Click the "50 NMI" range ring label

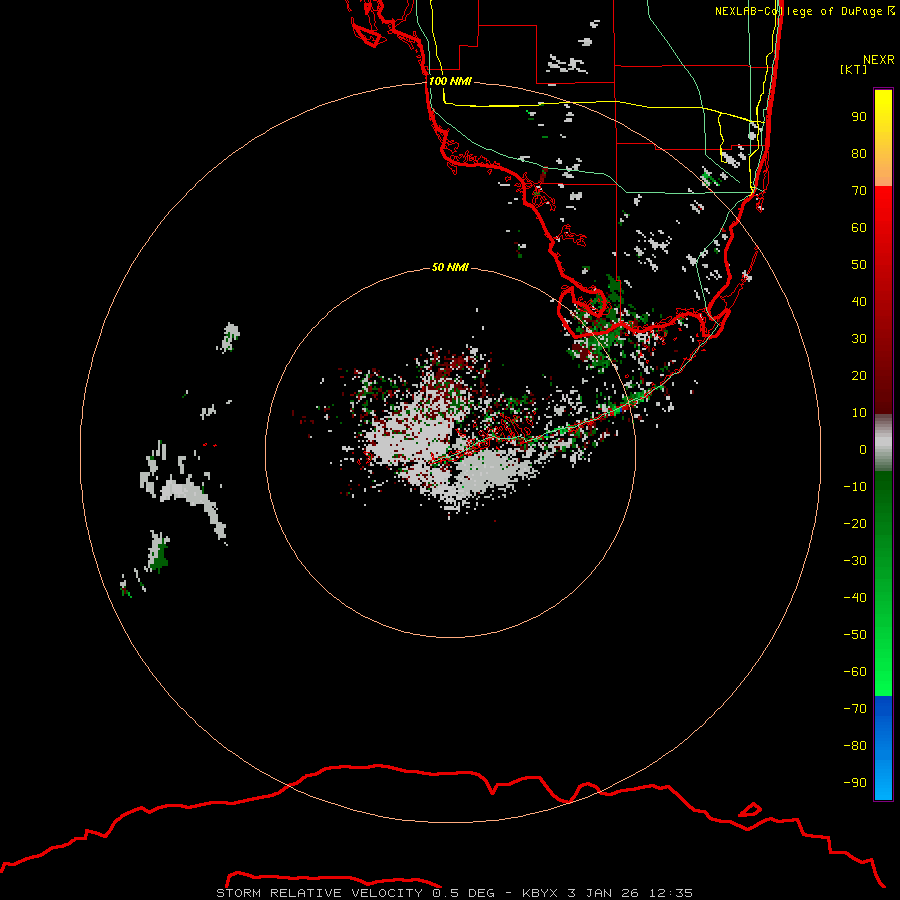point(450,267)
